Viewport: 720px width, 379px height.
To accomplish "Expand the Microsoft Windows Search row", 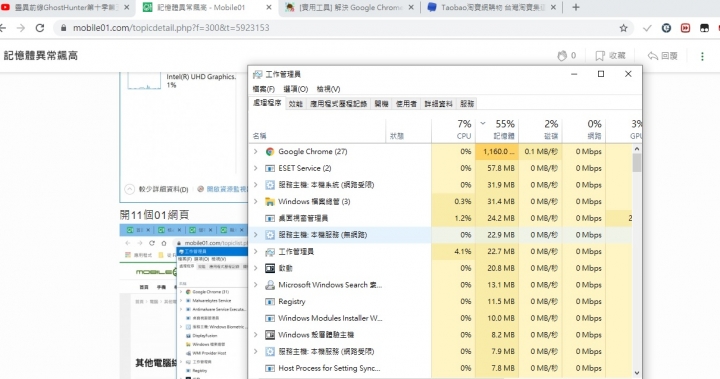I will click(256, 285).
